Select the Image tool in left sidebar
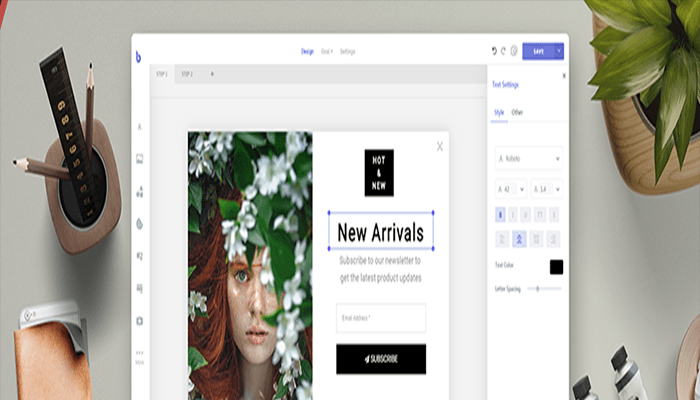The width and height of the screenshot is (700, 400). click(140, 158)
